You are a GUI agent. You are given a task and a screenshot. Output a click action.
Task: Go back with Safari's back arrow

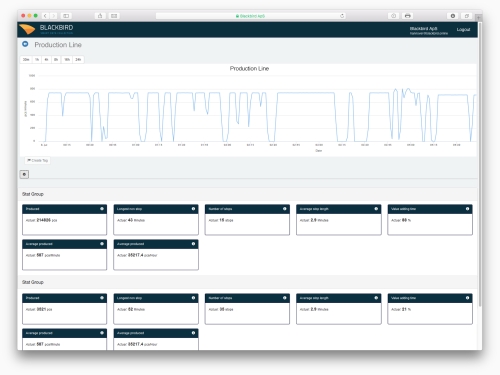45,16
